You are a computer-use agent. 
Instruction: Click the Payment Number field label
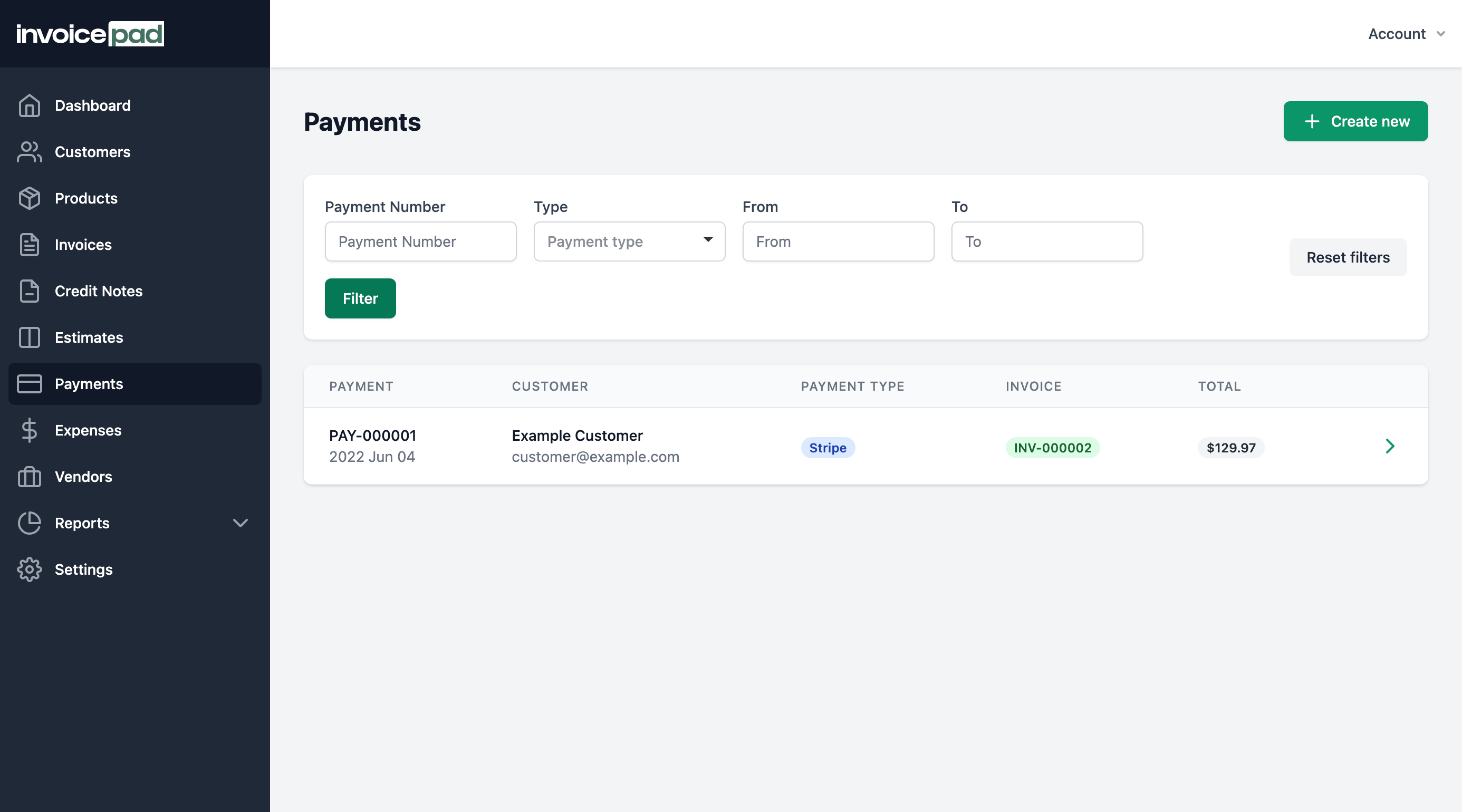385,207
